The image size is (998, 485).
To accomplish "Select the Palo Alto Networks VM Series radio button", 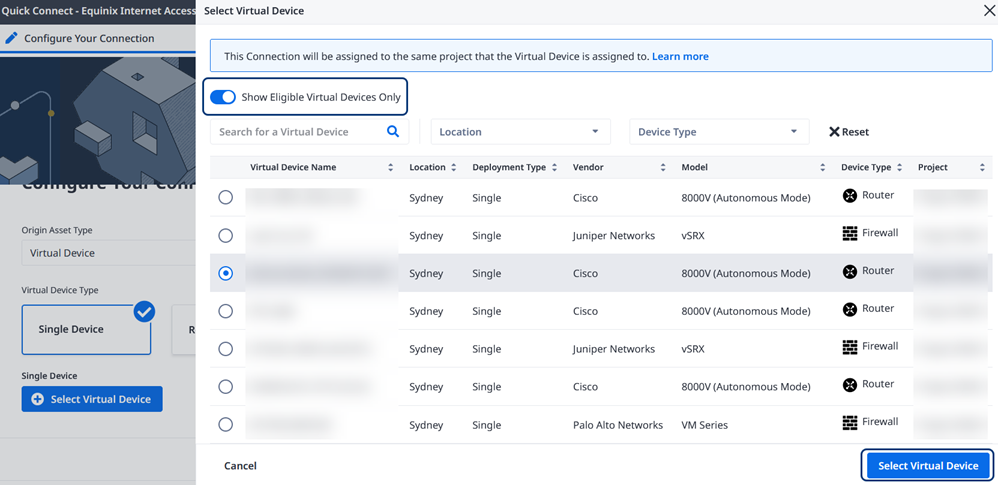I will pos(225,425).
